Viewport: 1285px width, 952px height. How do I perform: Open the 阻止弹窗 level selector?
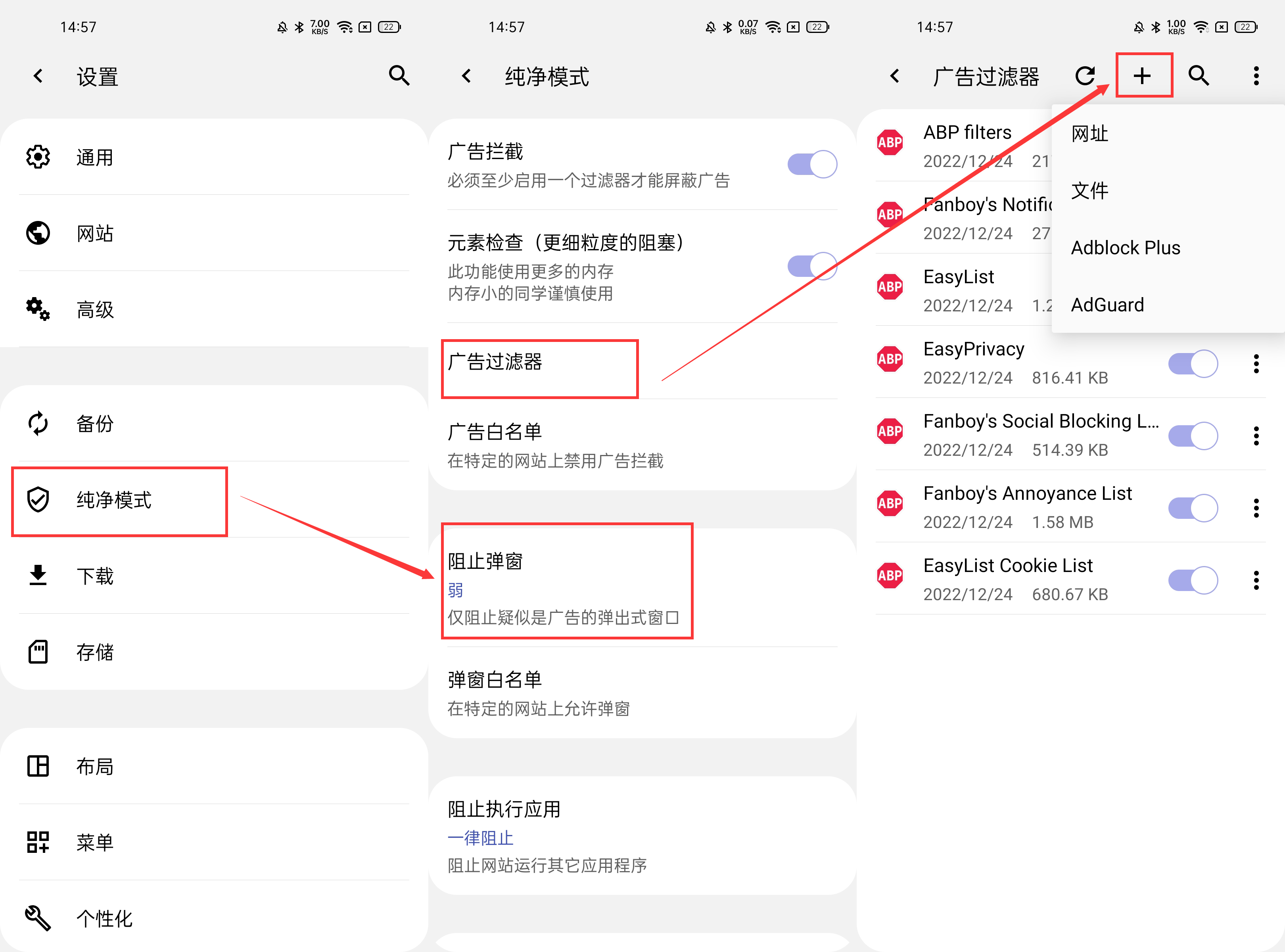tap(642, 588)
